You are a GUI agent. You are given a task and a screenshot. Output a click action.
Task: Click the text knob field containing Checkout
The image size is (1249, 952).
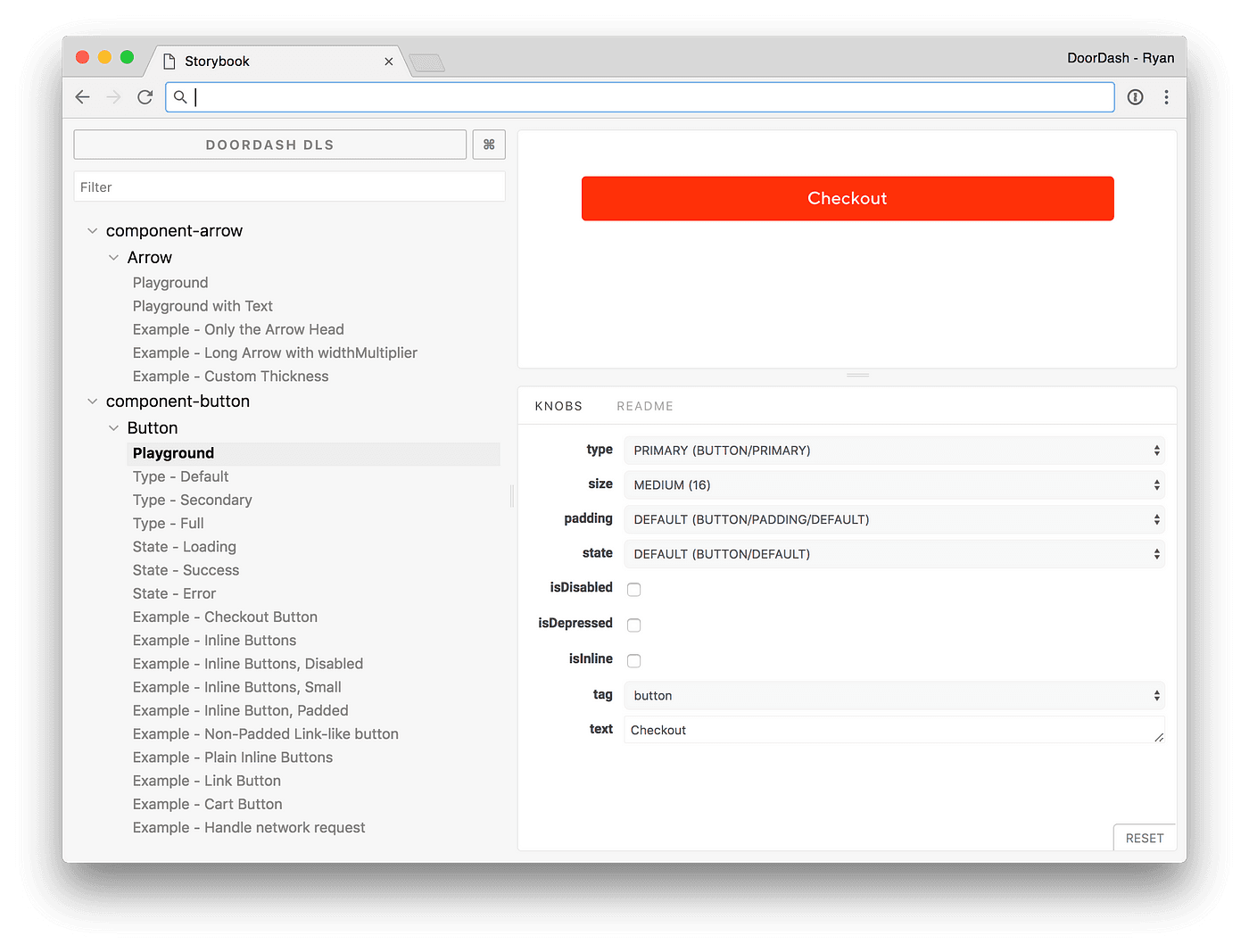point(895,730)
